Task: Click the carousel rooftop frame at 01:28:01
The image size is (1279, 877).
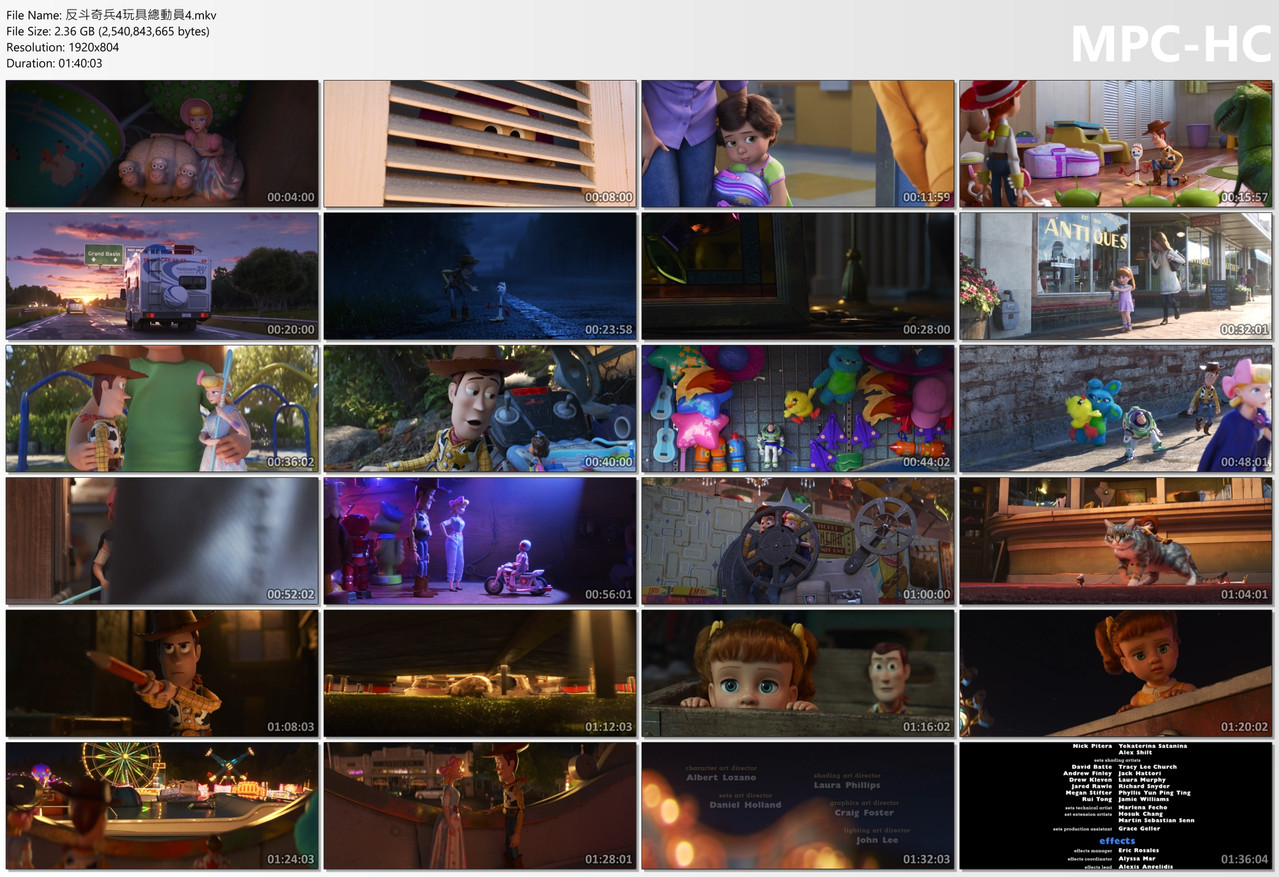Action: click(x=480, y=806)
